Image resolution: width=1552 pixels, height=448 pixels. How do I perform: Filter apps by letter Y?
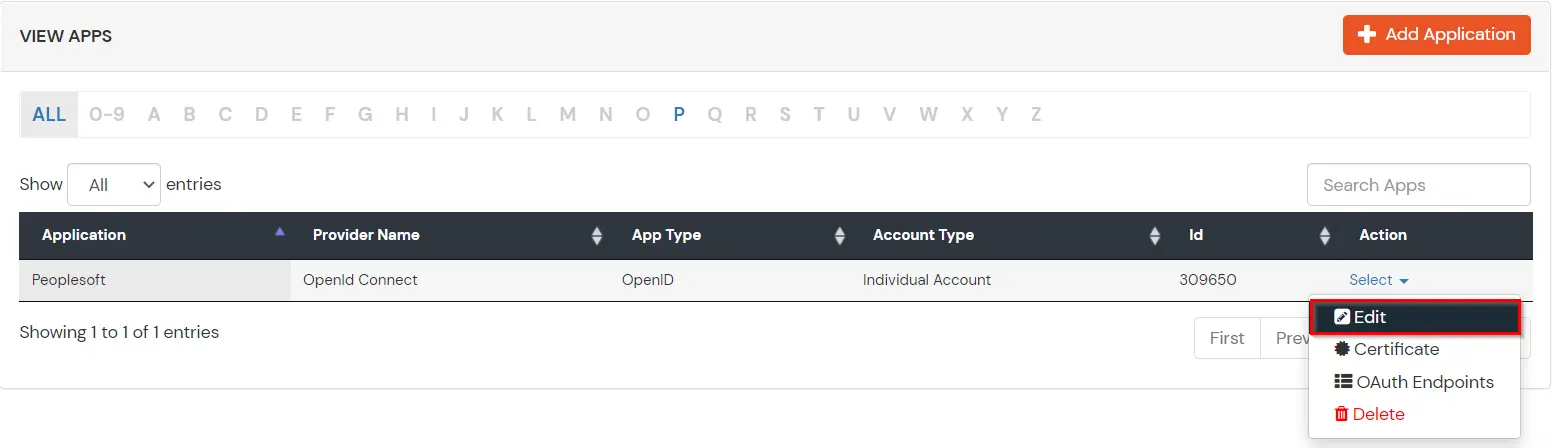[x=1002, y=114]
